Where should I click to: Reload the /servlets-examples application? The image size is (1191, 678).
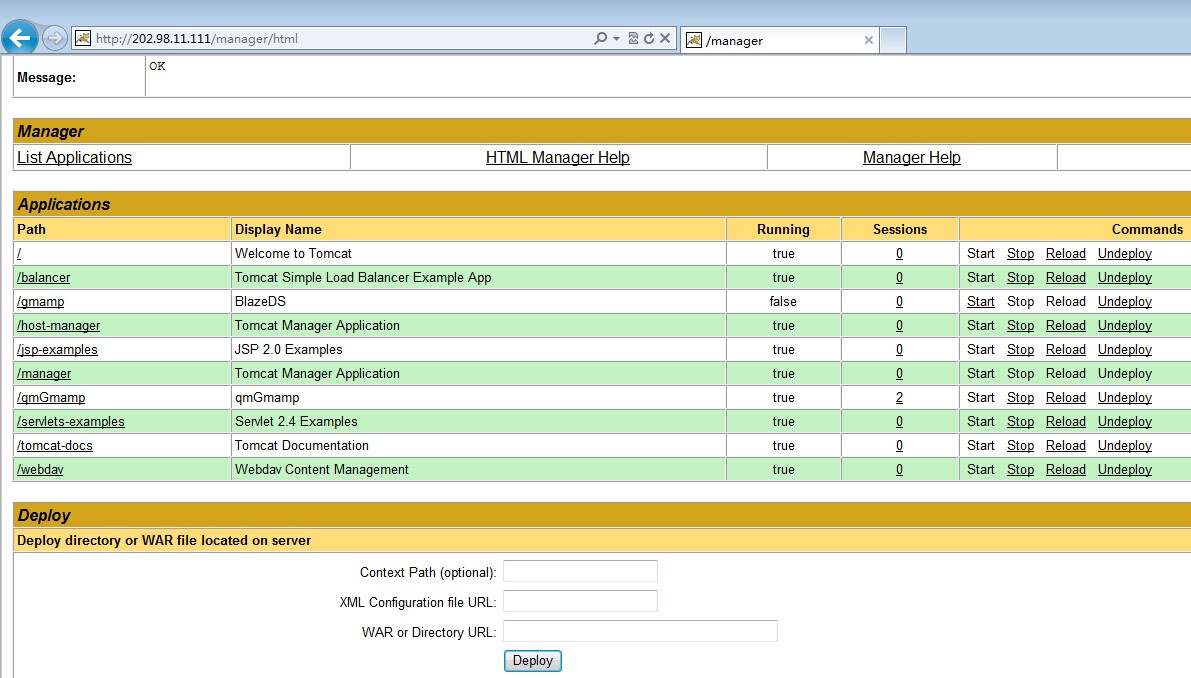[x=1066, y=422]
